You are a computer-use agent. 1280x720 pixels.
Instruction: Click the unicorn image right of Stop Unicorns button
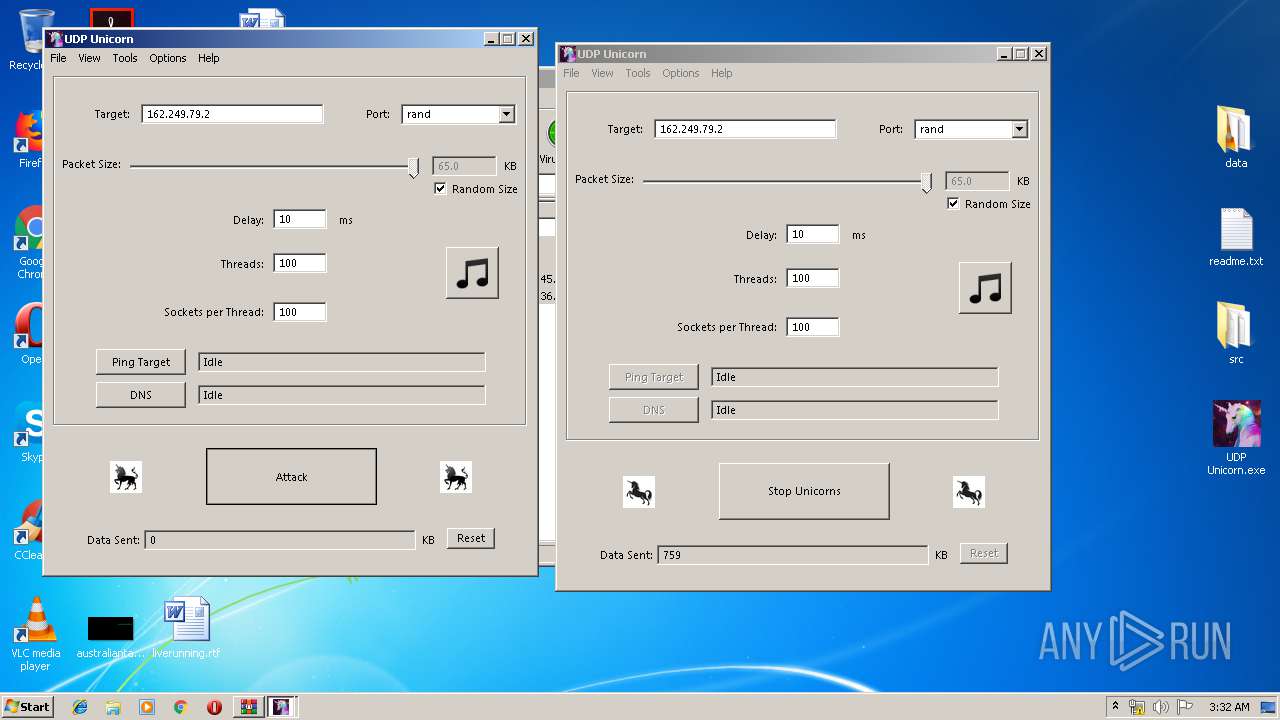(969, 492)
